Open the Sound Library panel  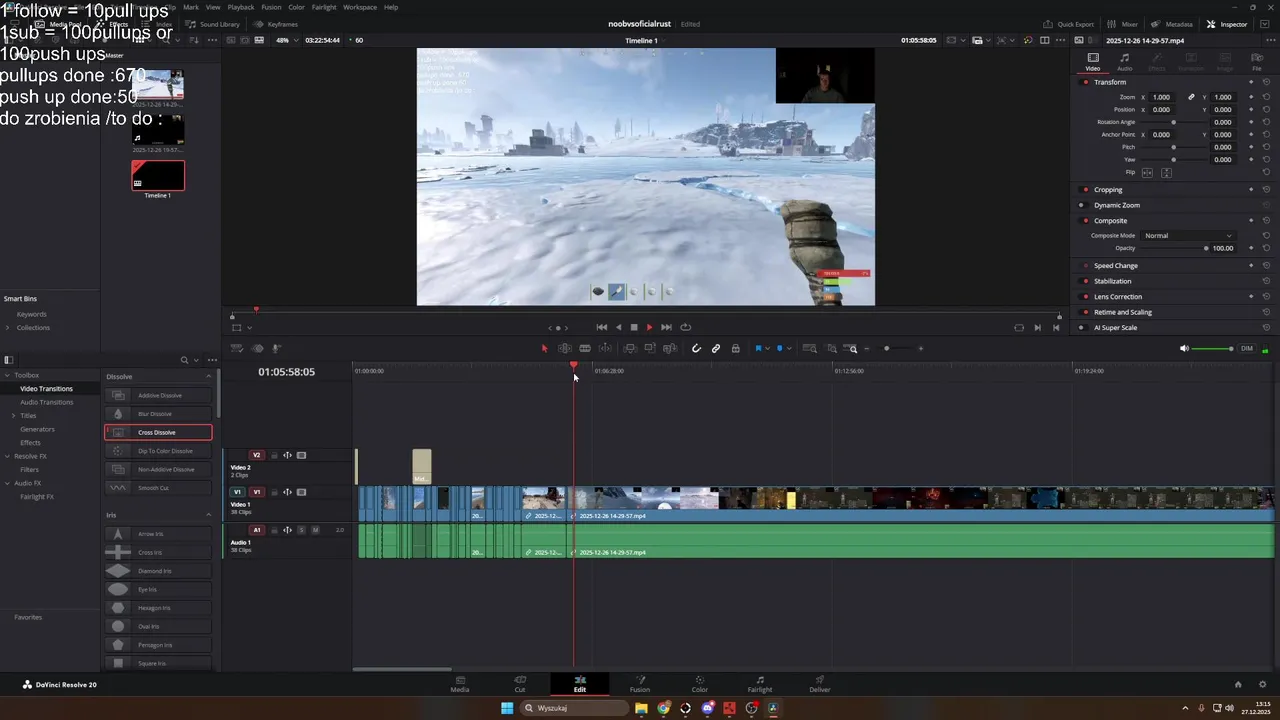pos(213,24)
